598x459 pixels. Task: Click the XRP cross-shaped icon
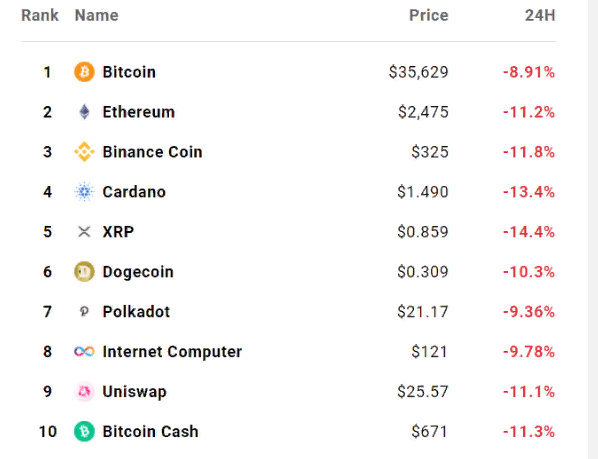[x=84, y=231]
